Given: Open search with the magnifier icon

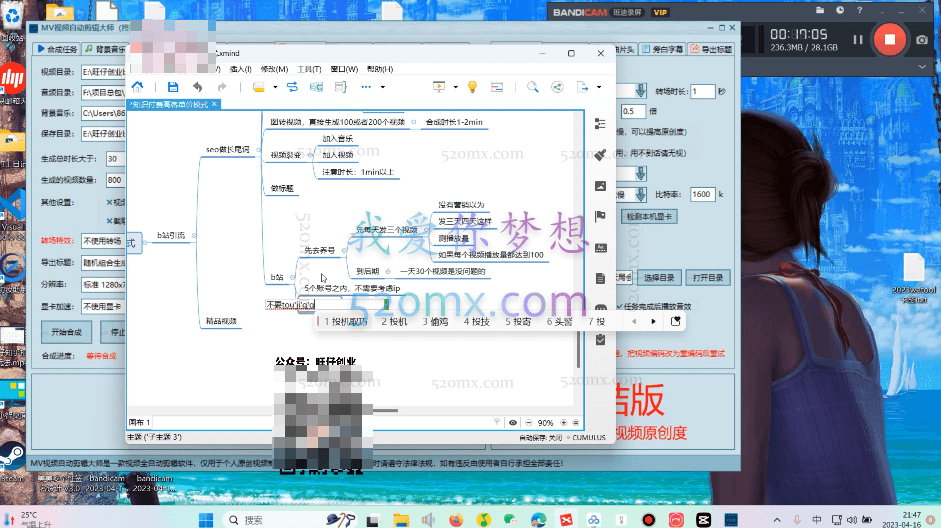Looking at the screenshot, I should 532,87.
